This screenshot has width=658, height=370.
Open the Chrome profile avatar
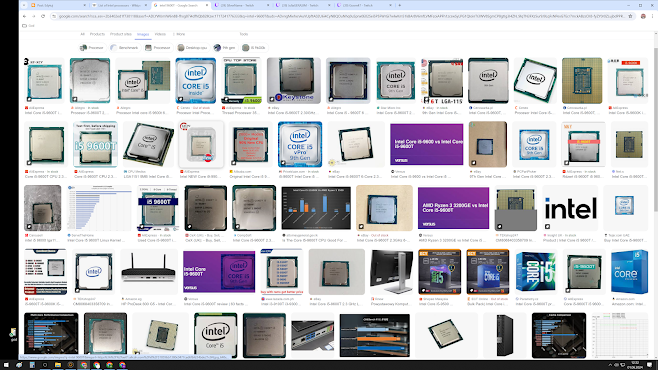coord(643,16)
